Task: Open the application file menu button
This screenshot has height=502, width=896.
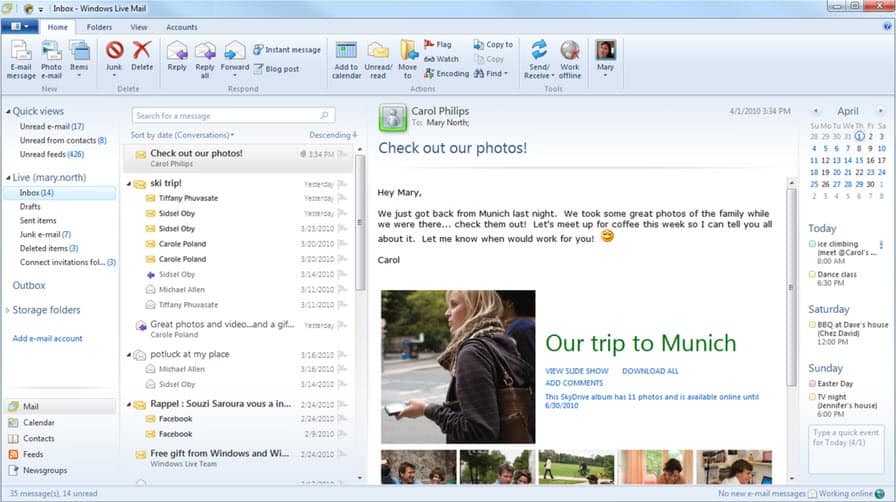Action: tap(20, 26)
